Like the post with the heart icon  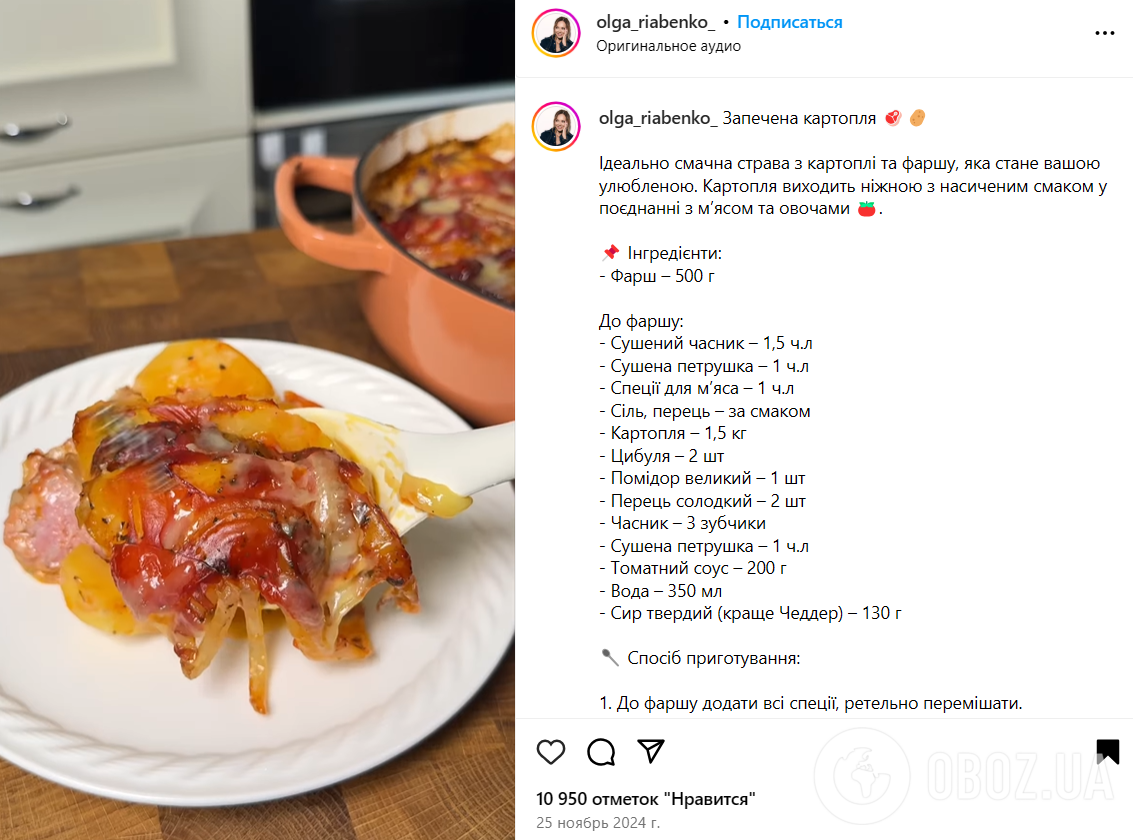click(551, 752)
